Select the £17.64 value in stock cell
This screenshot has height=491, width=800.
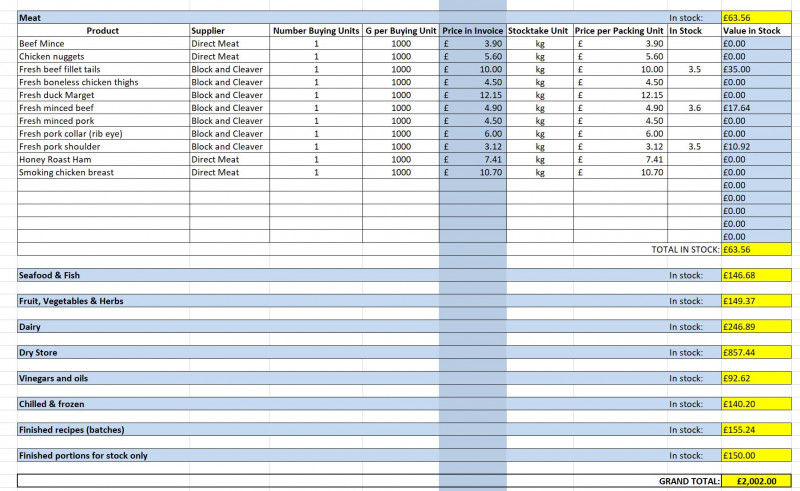point(756,108)
